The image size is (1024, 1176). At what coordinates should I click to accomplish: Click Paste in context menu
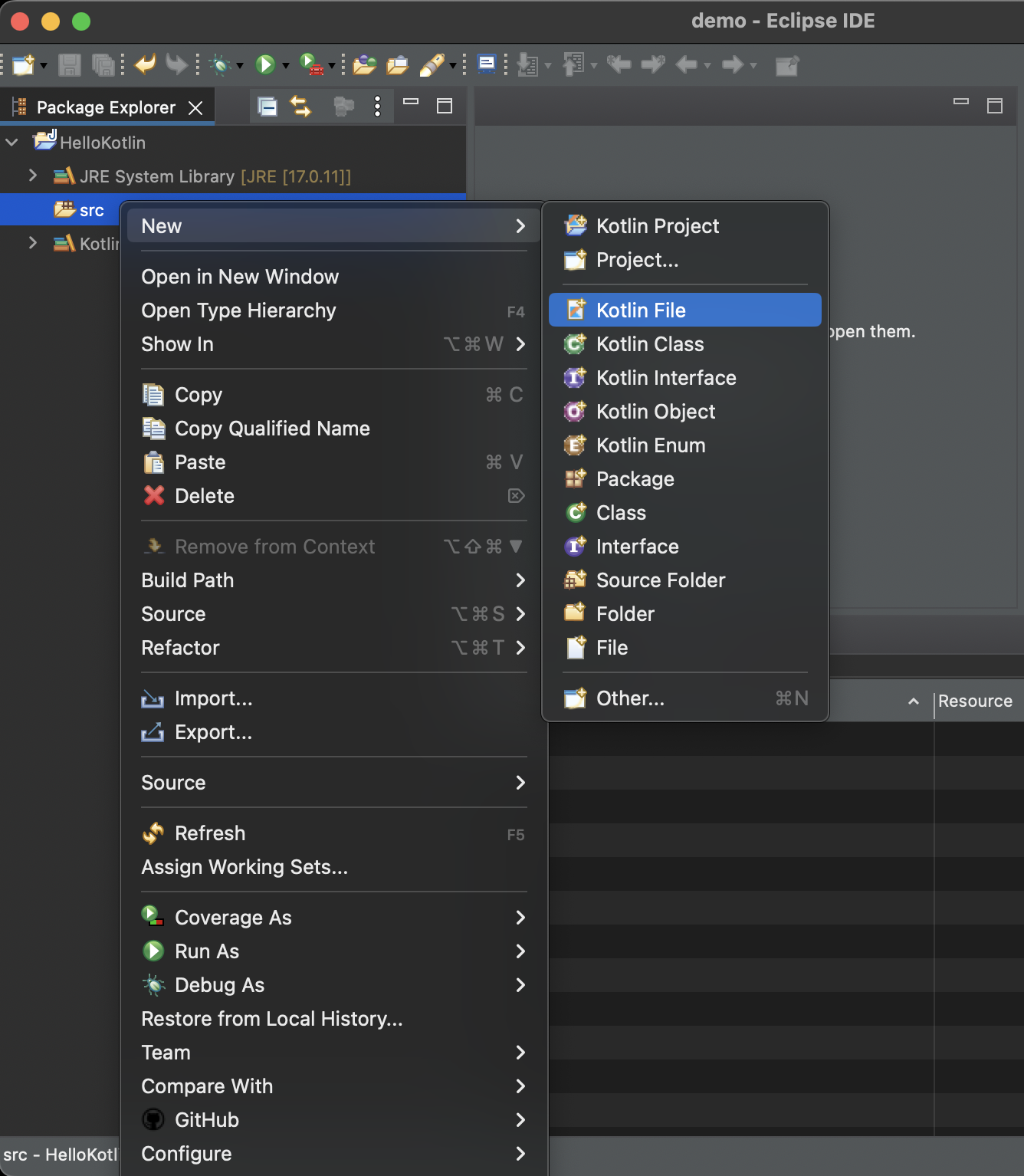pyautogui.click(x=334, y=462)
